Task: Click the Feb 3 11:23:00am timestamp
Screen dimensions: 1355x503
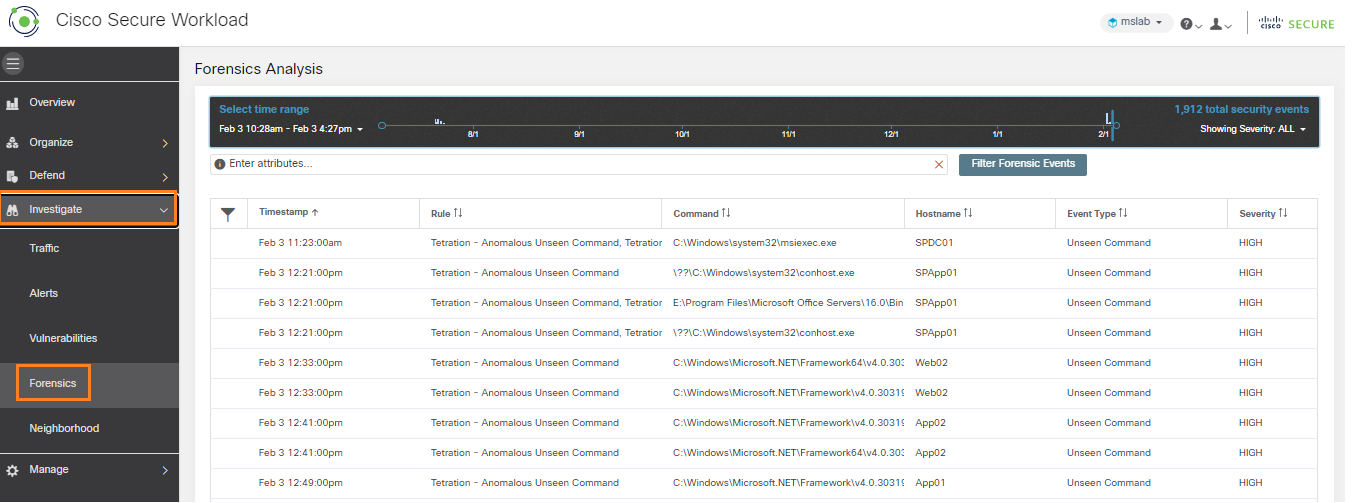Action: (x=300, y=243)
